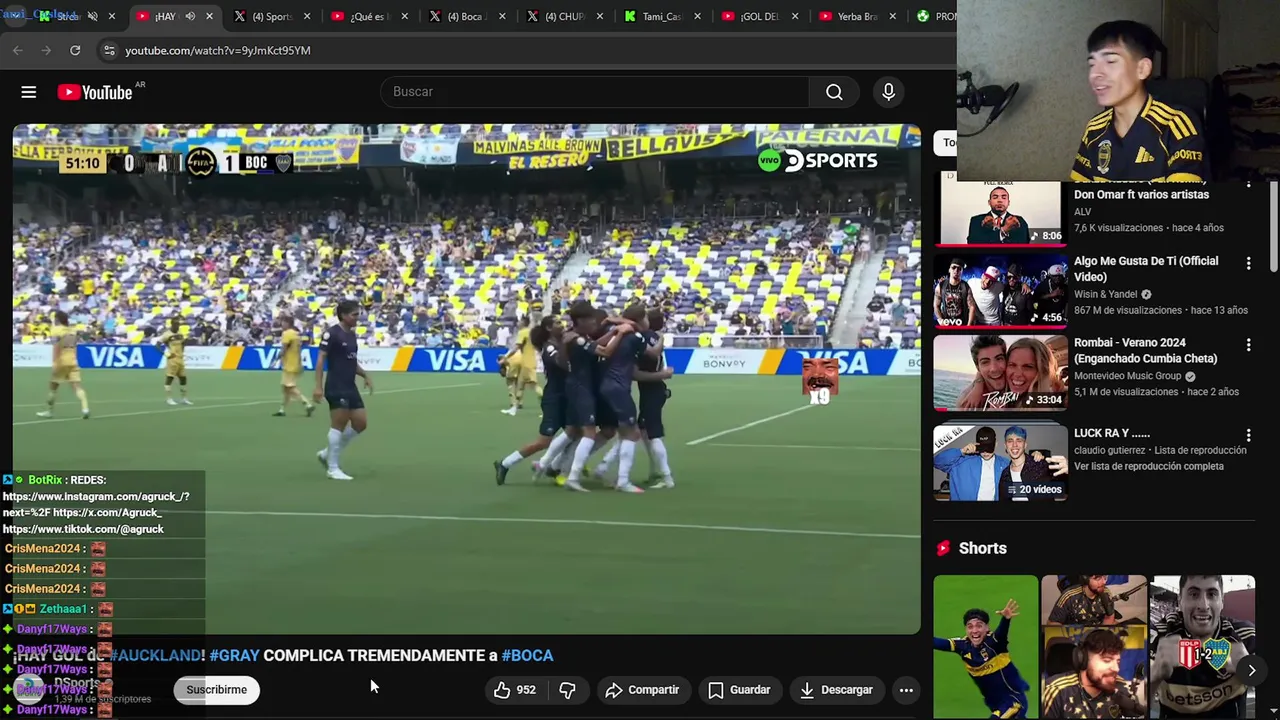Dislike the video with thumbs down
Screen dimensions: 1280x720
[568, 690]
